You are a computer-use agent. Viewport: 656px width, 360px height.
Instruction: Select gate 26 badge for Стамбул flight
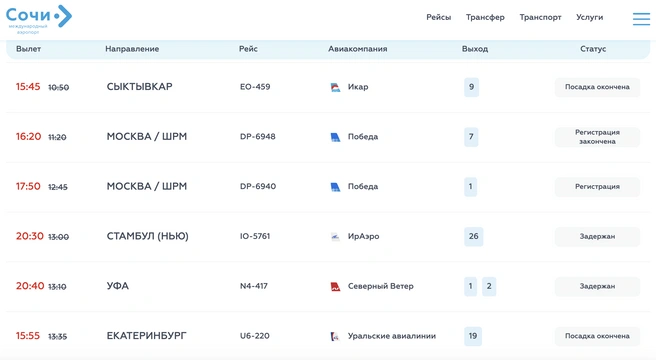[x=474, y=237]
